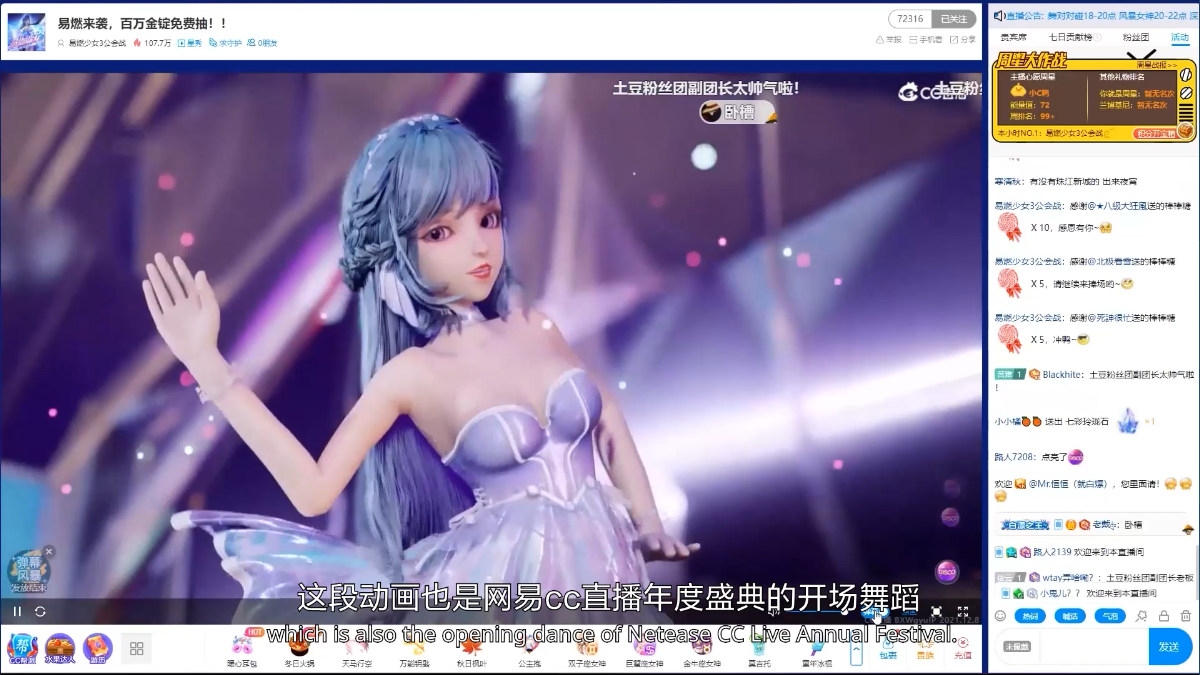Open the 包裹 backpack
This screenshot has height=675, width=1200.
tap(888, 650)
